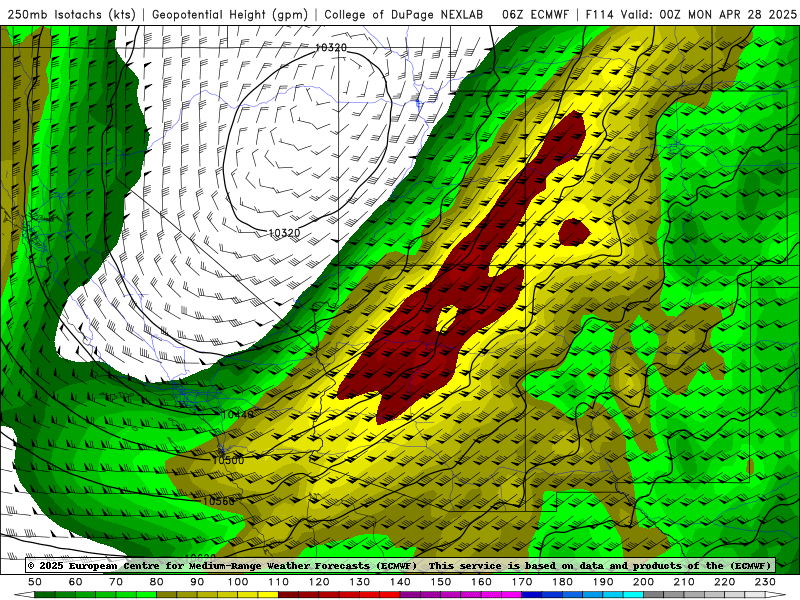Click the 80 knots color bar label
Image resolution: width=800 pixels, height=600 pixels.
(x=157, y=582)
